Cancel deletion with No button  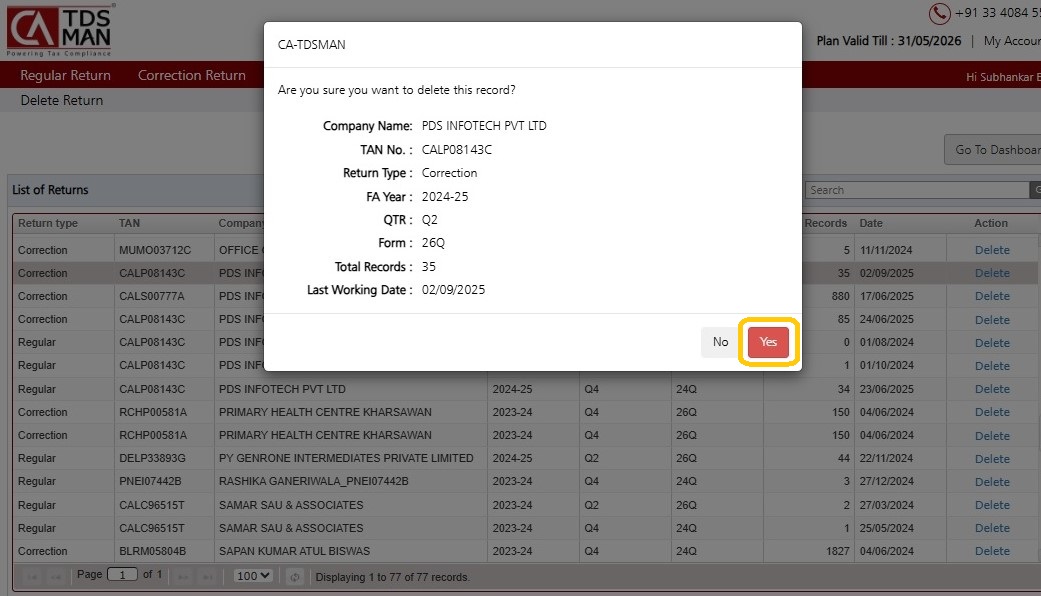[720, 342]
